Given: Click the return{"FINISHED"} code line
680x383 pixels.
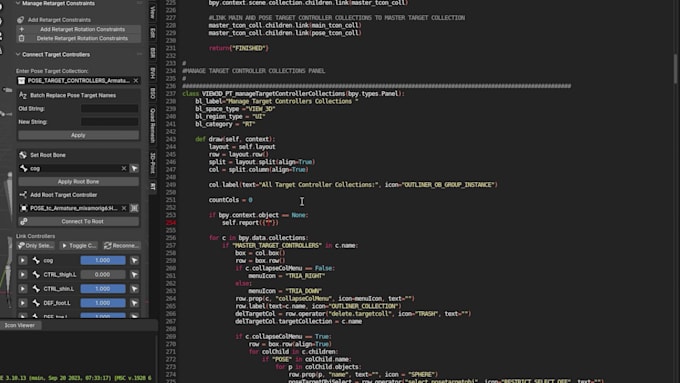Looking at the screenshot, I should (x=239, y=48).
